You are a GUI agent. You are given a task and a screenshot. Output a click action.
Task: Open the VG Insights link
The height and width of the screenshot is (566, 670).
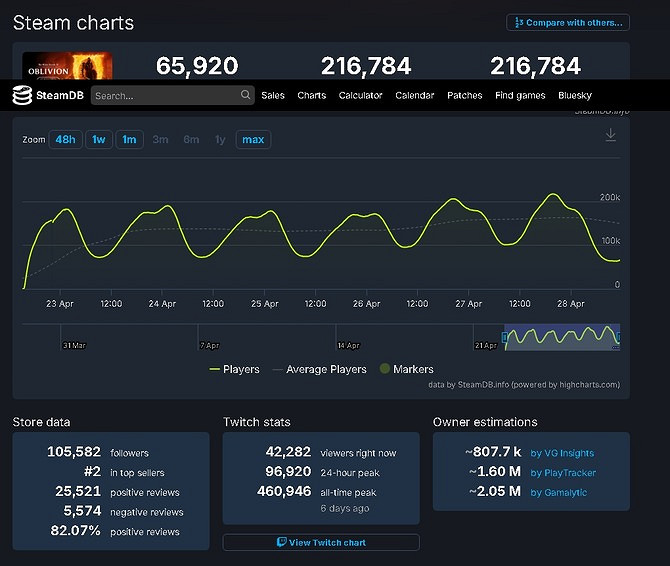(x=561, y=453)
